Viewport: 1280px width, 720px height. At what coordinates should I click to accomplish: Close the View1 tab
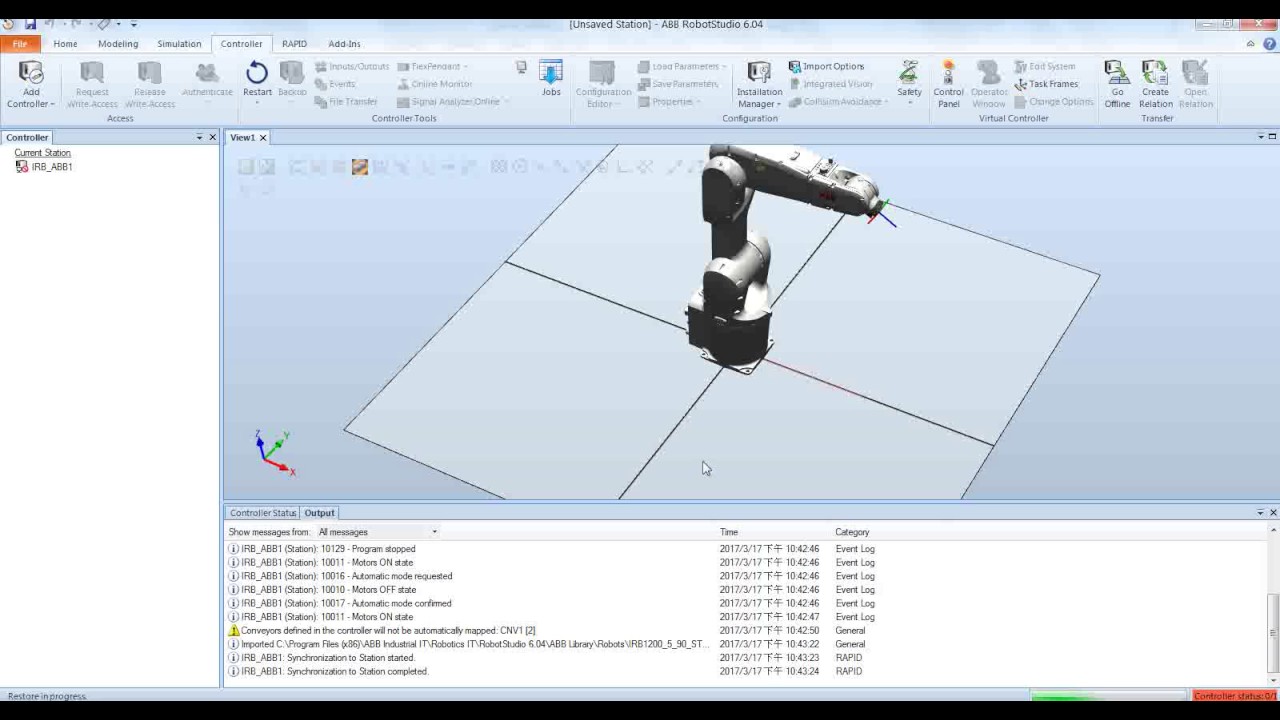click(x=264, y=137)
